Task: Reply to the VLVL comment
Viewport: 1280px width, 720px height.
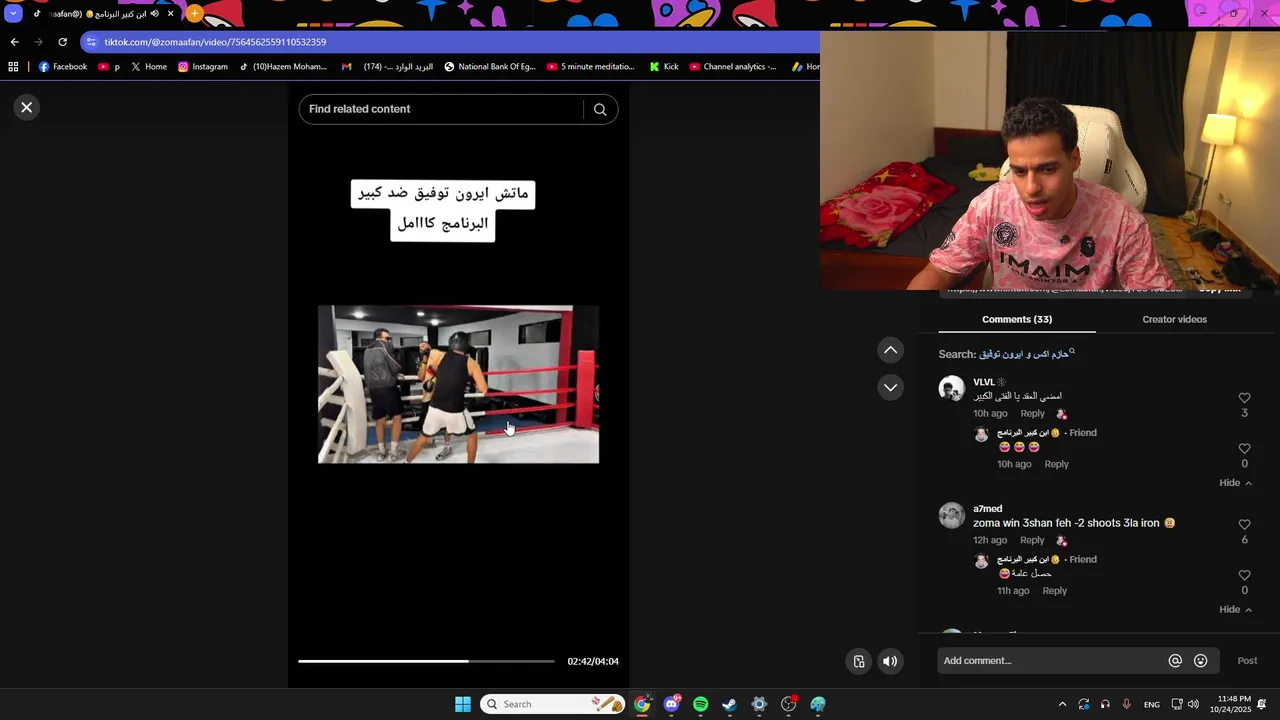Action: tap(1032, 414)
